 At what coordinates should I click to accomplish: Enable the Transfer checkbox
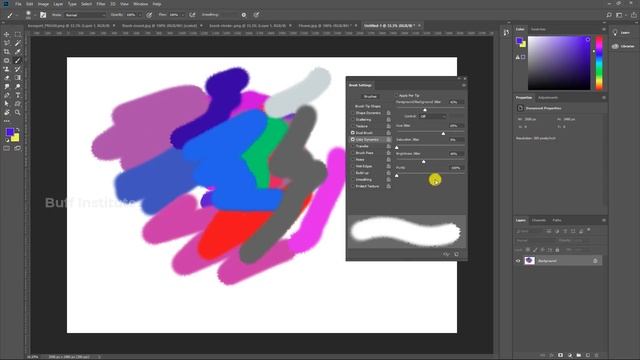pyautogui.click(x=353, y=146)
